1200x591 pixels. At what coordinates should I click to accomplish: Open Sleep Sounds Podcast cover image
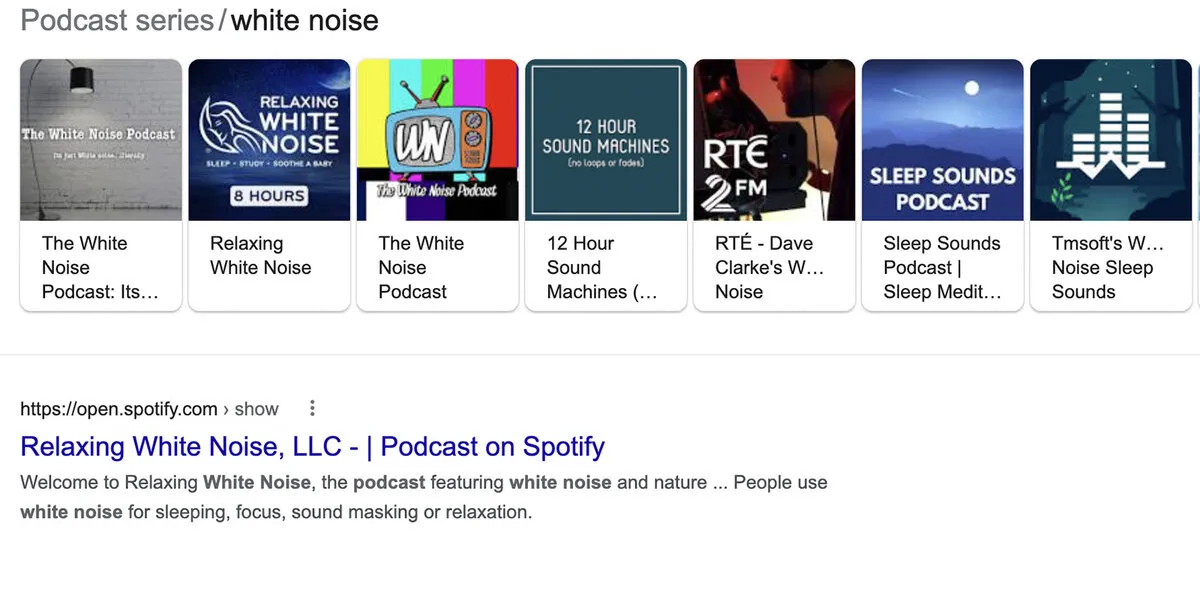[943, 140]
